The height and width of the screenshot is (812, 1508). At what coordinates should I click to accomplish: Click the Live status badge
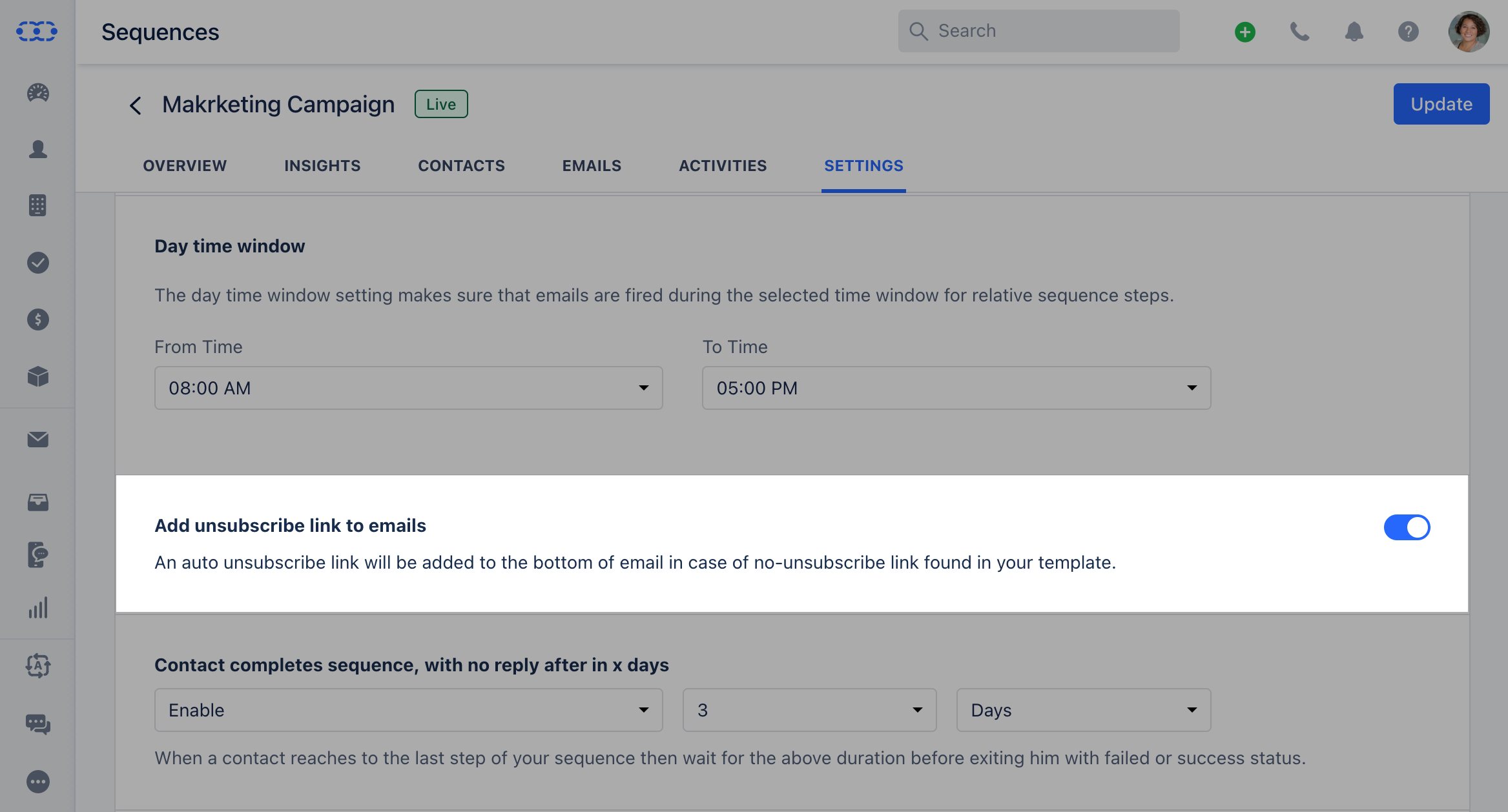click(x=441, y=104)
